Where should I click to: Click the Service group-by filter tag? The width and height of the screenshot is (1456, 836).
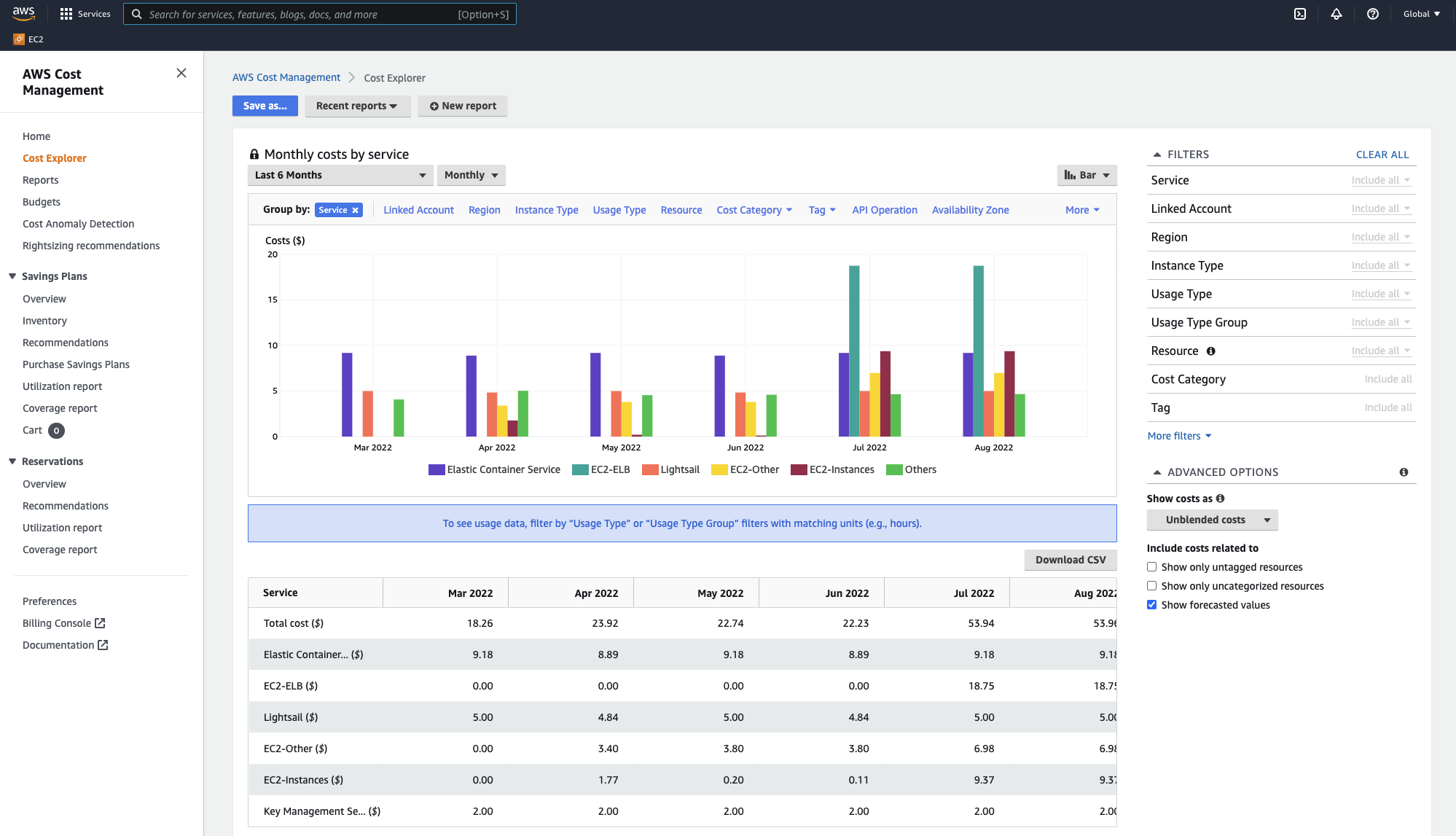(337, 210)
